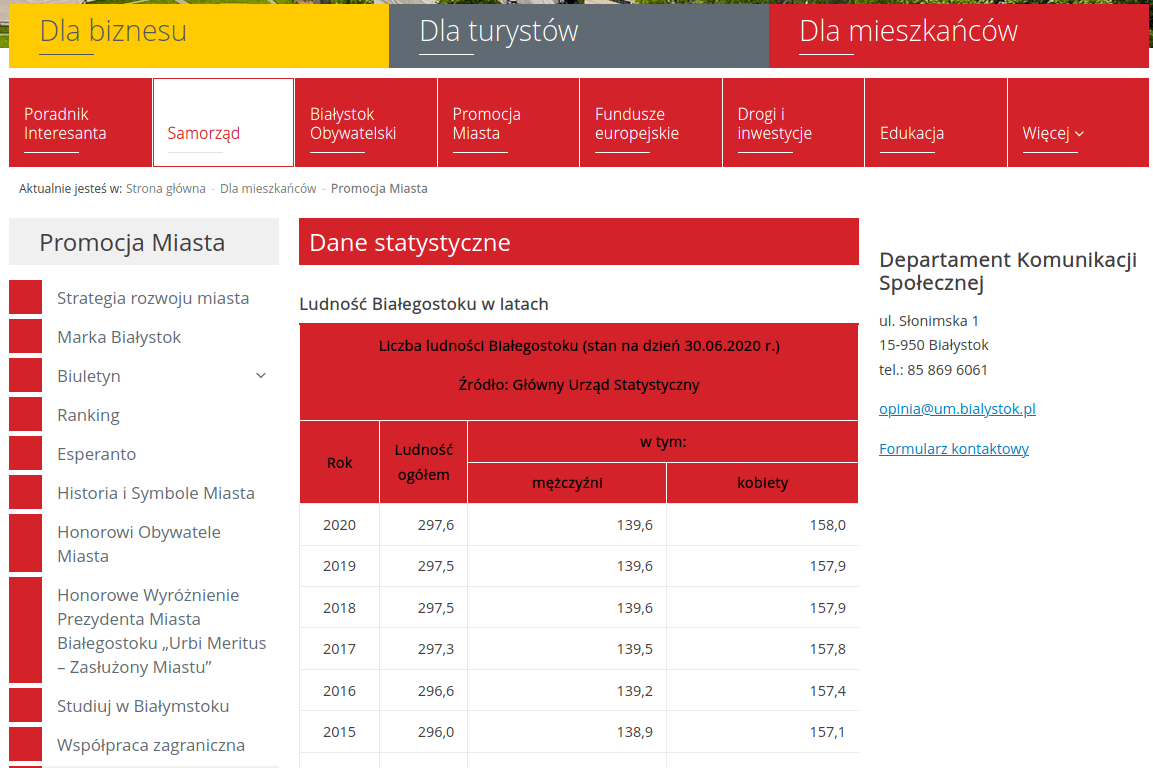The height and width of the screenshot is (768, 1153).
Task: Open the Formularz kontaktowy link
Action: coord(954,449)
